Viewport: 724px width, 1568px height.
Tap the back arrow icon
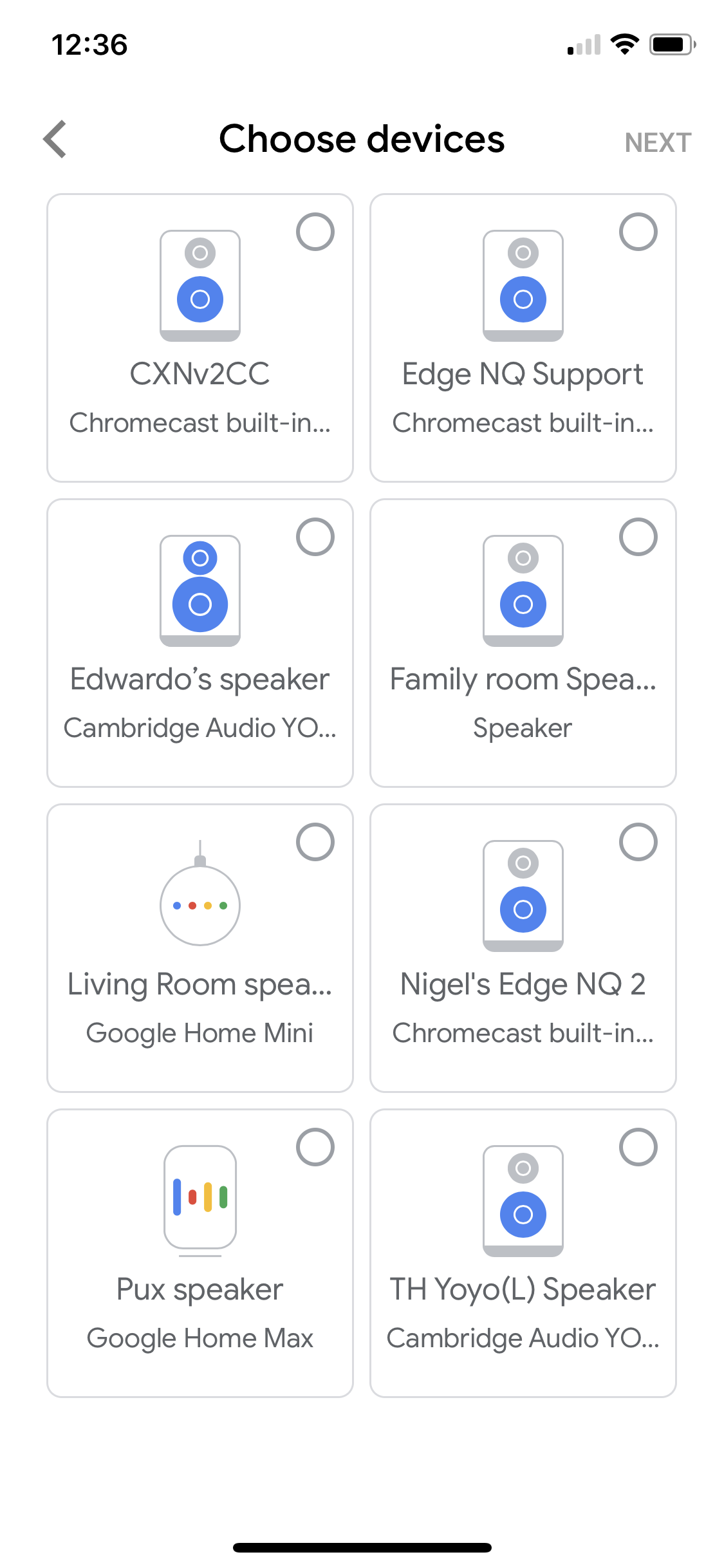point(55,139)
